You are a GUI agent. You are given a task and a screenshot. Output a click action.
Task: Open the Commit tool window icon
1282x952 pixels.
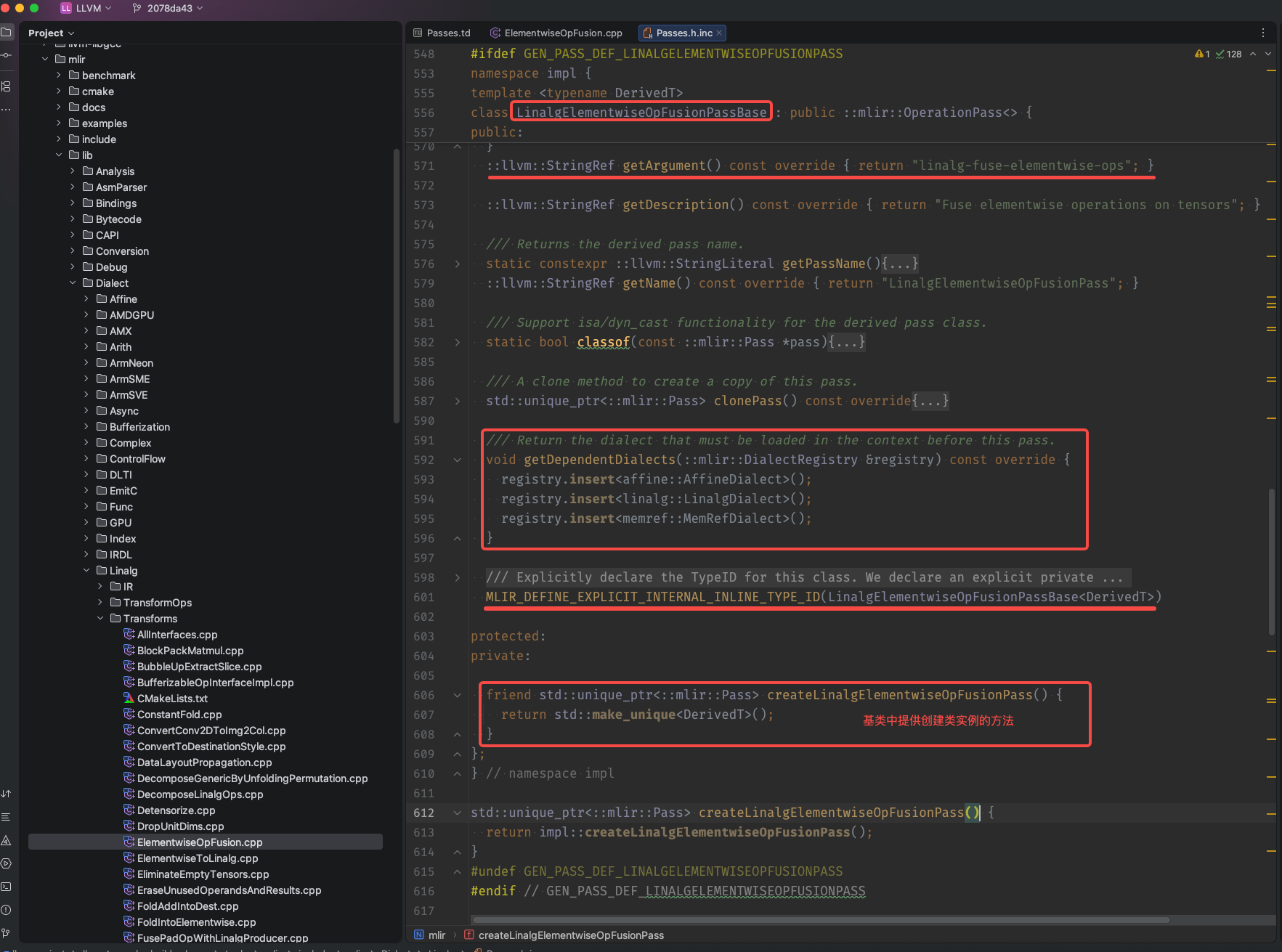pos(7,55)
